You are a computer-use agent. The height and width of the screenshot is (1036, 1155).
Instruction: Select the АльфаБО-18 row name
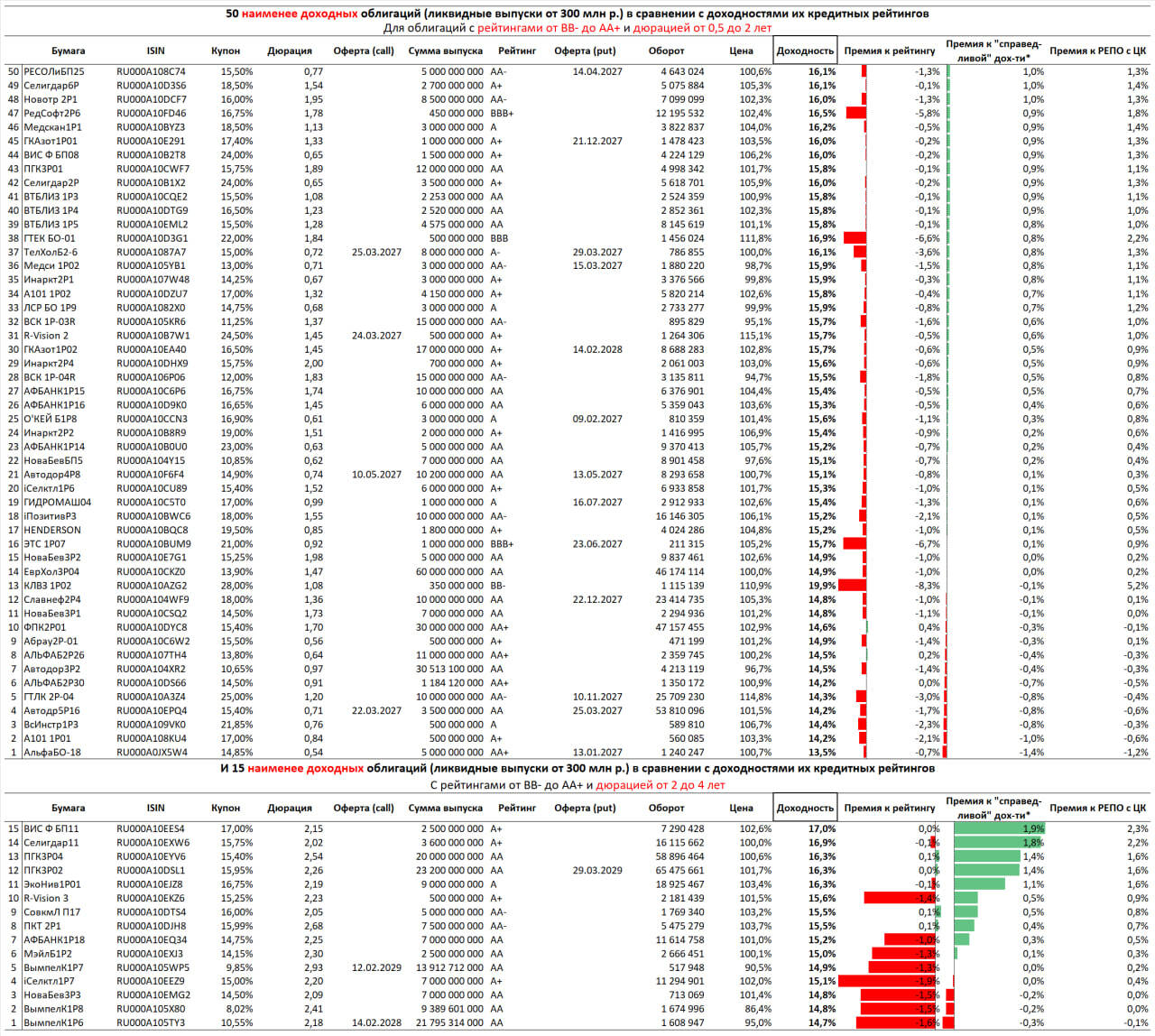click(x=52, y=752)
